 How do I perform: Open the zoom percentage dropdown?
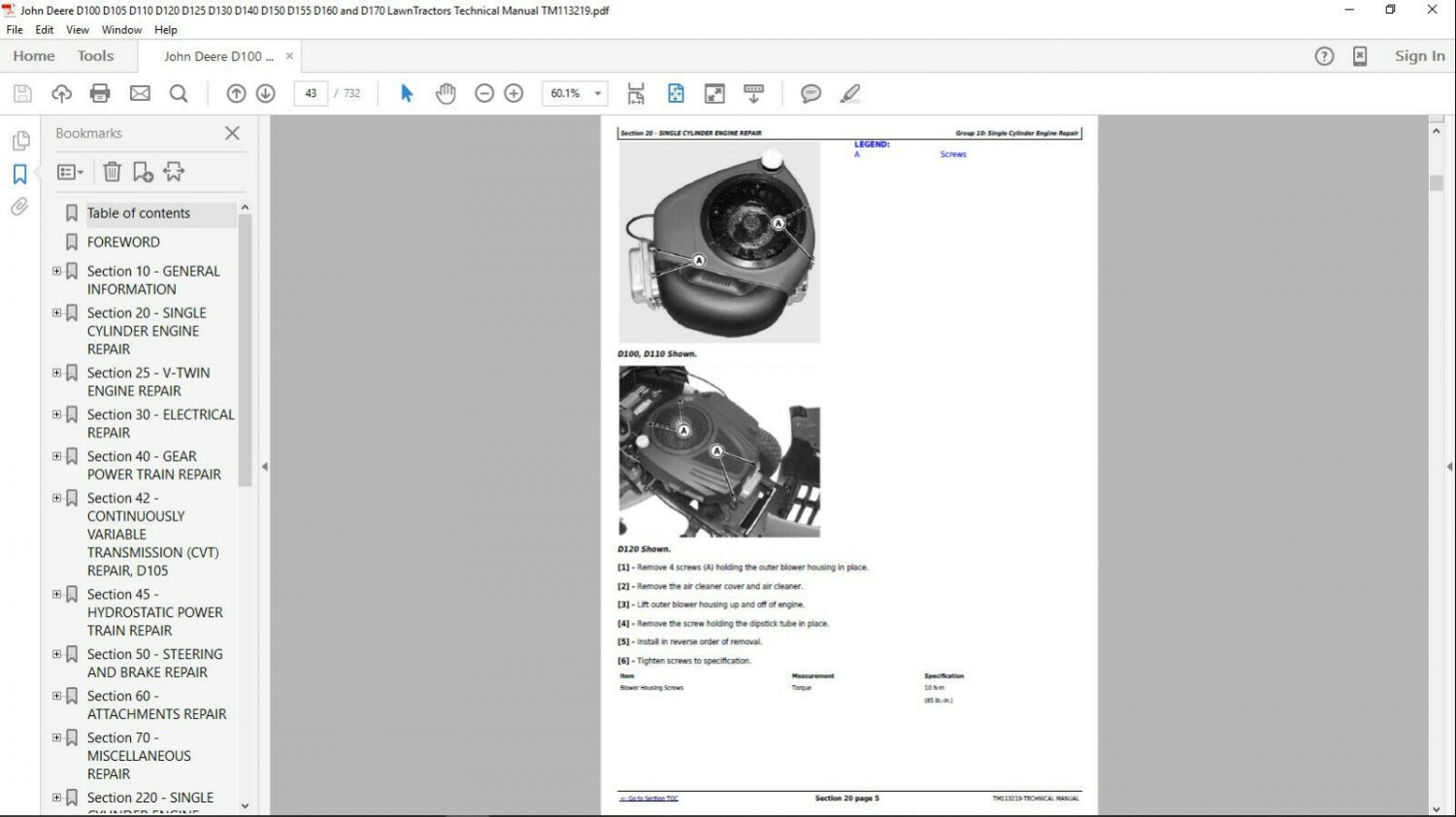pos(598,93)
